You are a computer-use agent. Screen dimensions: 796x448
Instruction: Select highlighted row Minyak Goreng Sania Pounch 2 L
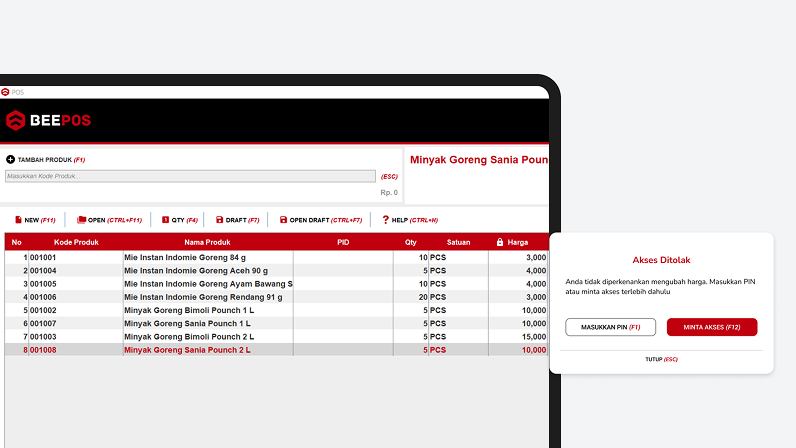[x=277, y=350]
